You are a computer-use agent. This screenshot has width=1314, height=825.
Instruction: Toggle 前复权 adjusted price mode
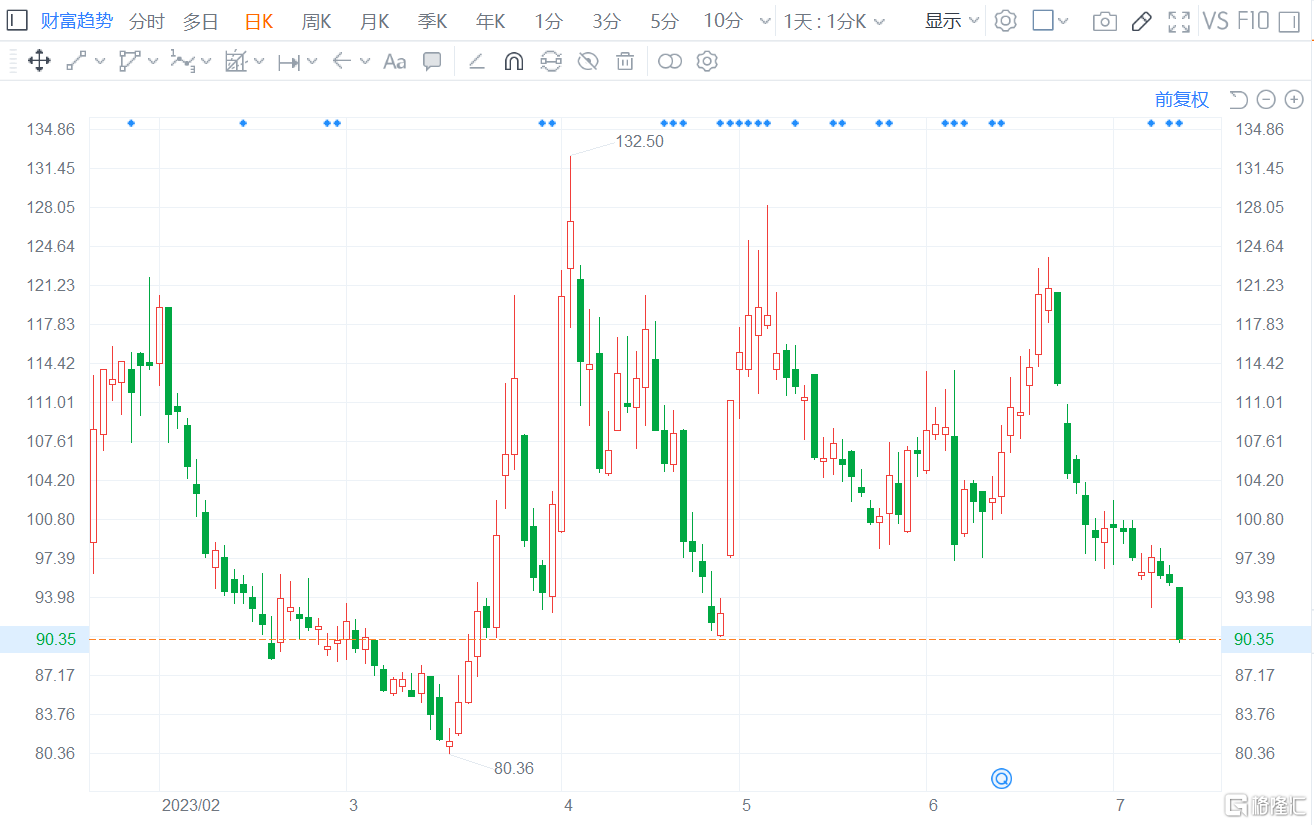pos(1181,100)
